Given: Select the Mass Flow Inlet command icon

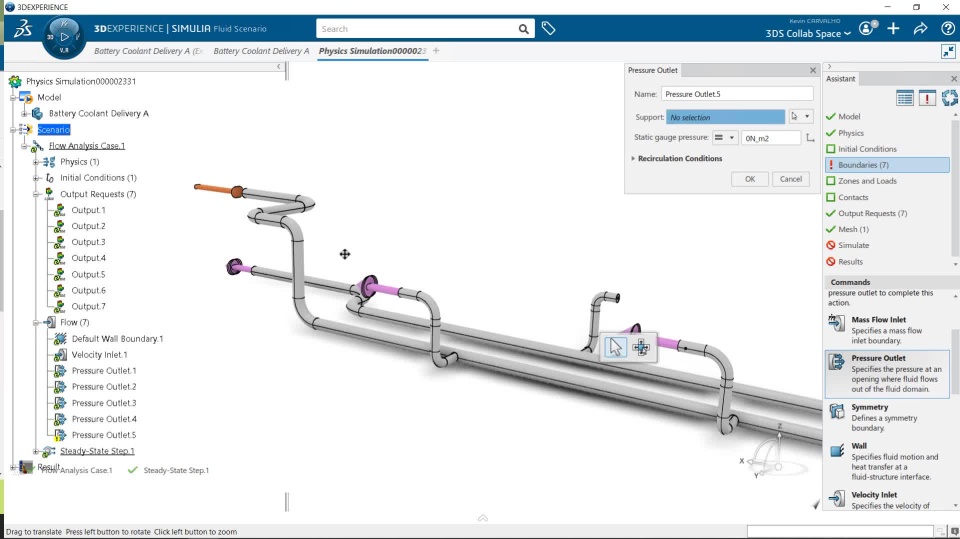Looking at the screenshot, I should tap(836, 323).
